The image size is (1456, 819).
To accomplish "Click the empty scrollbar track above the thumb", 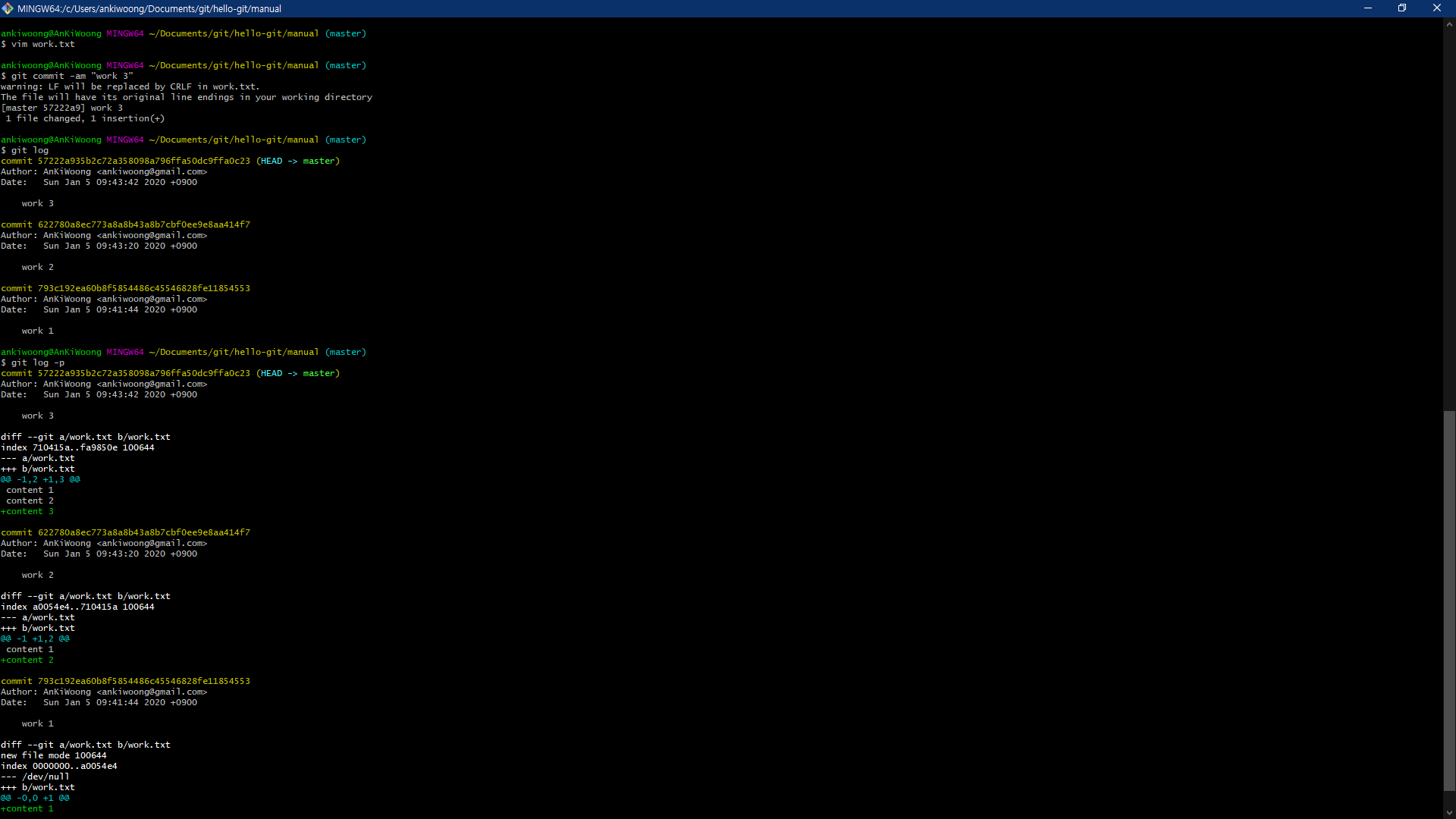I will coord(1449,220).
